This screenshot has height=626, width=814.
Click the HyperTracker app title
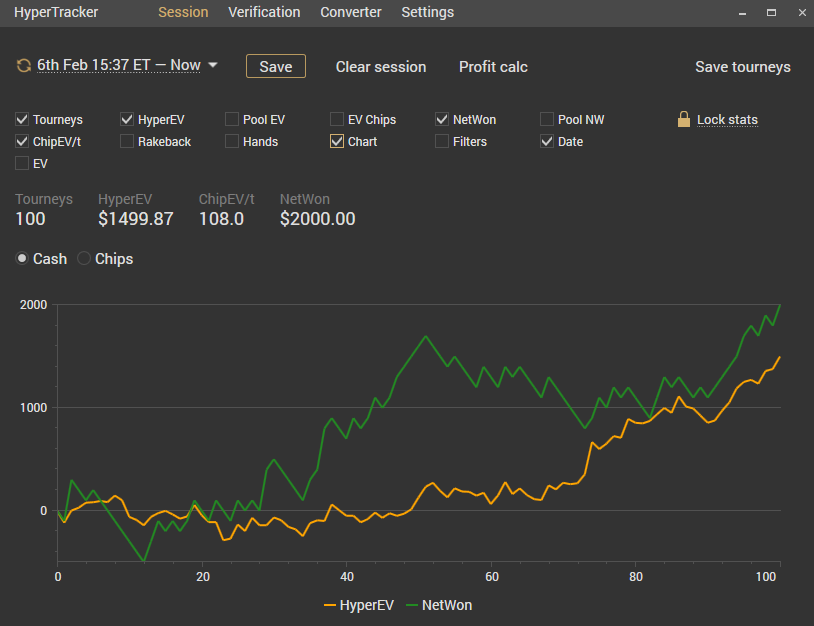pos(56,12)
